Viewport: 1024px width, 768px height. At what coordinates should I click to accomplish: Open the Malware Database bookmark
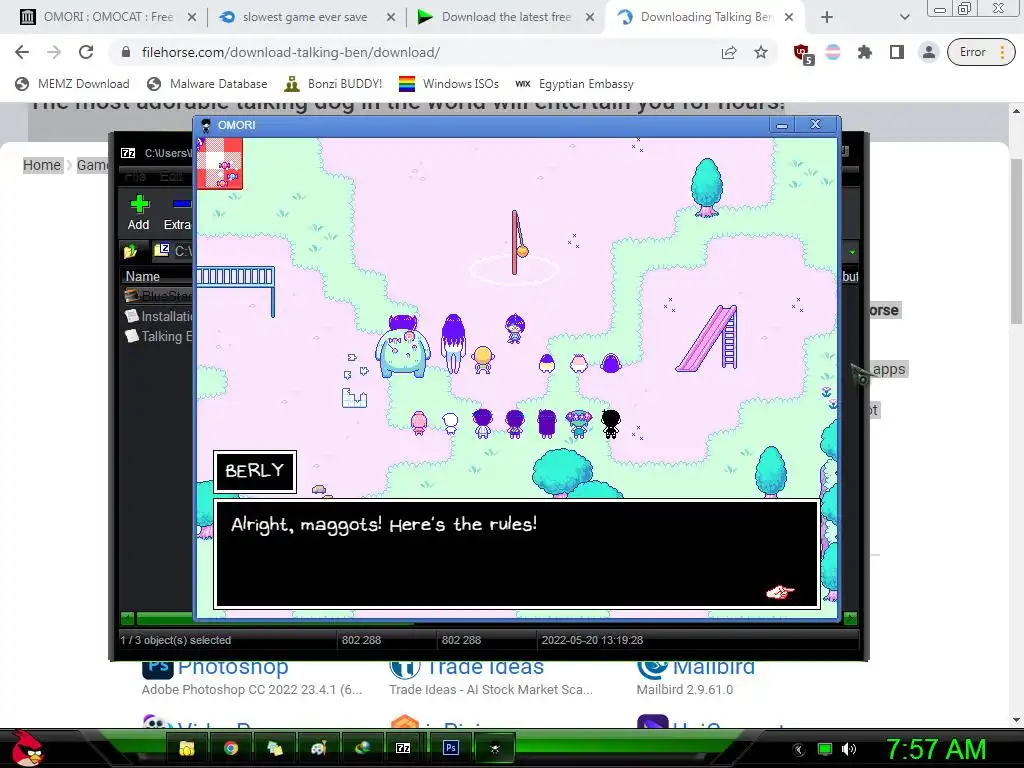[207, 84]
